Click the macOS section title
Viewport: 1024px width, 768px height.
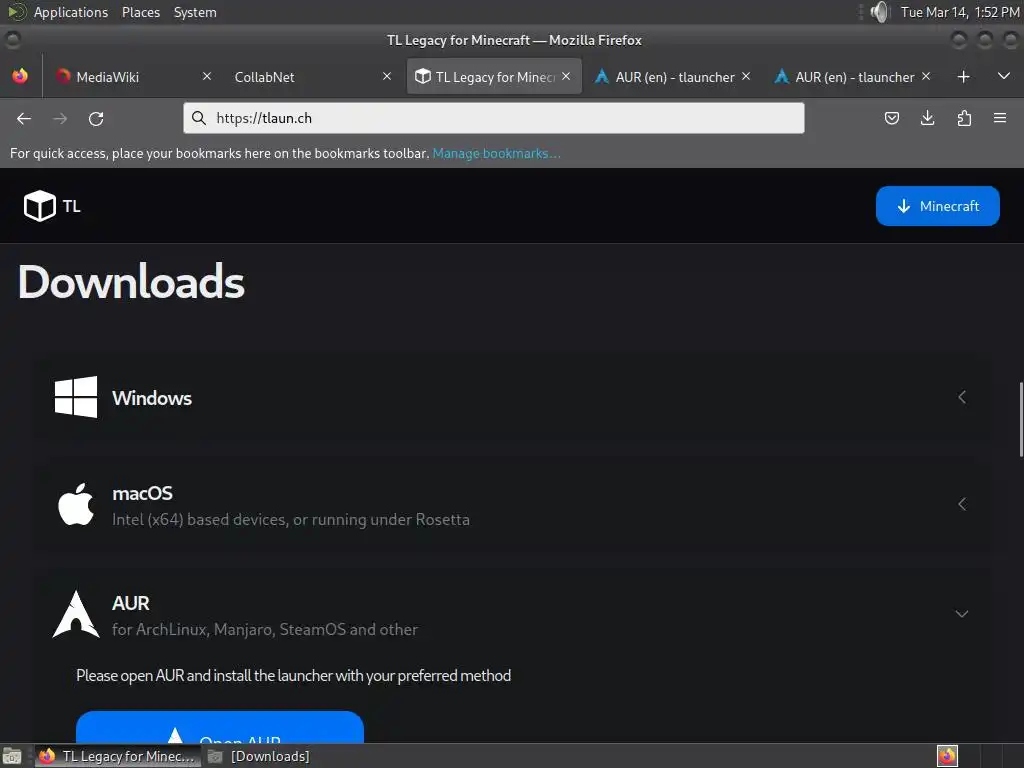pyautogui.click(x=142, y=493)
